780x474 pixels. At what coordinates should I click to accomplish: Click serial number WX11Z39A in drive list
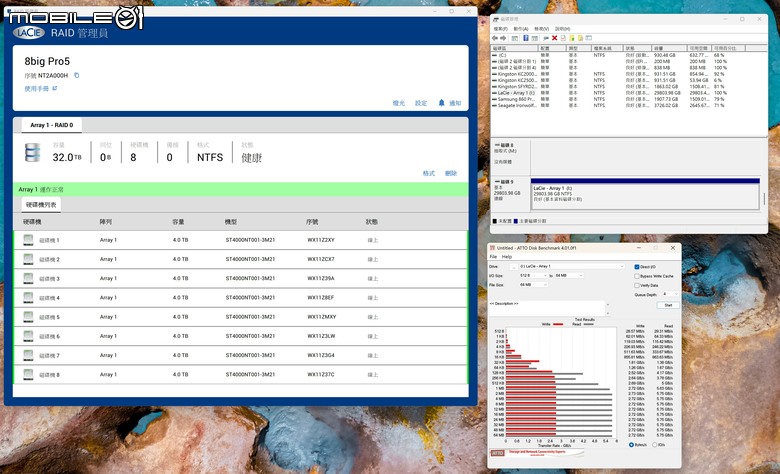click(321, 279)
